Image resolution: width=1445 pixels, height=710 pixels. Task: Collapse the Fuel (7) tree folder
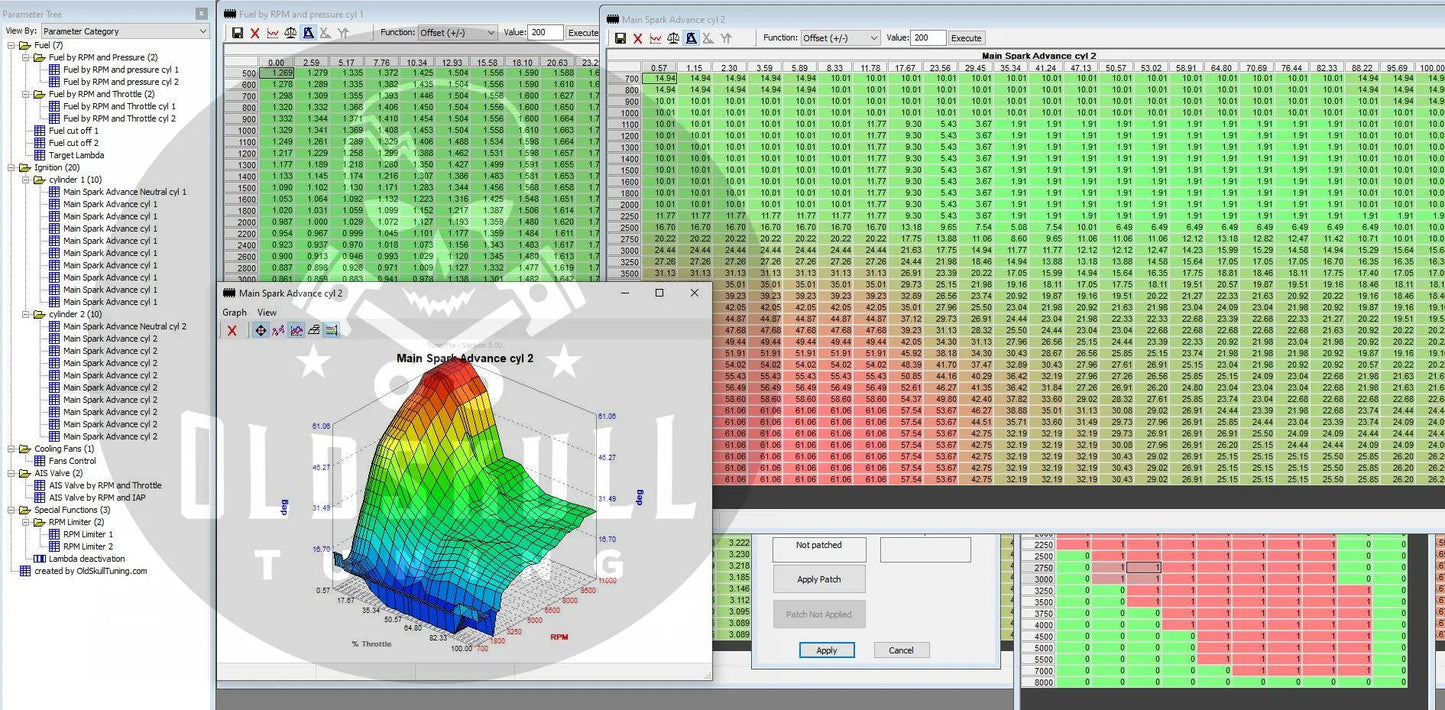point(10,46)
